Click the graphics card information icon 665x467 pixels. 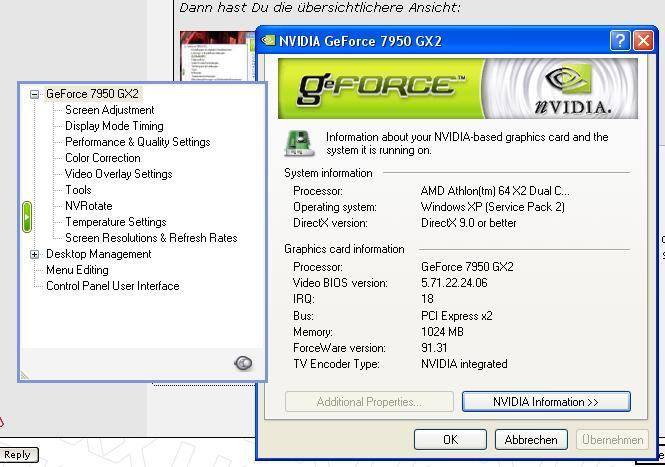point(299,143)
